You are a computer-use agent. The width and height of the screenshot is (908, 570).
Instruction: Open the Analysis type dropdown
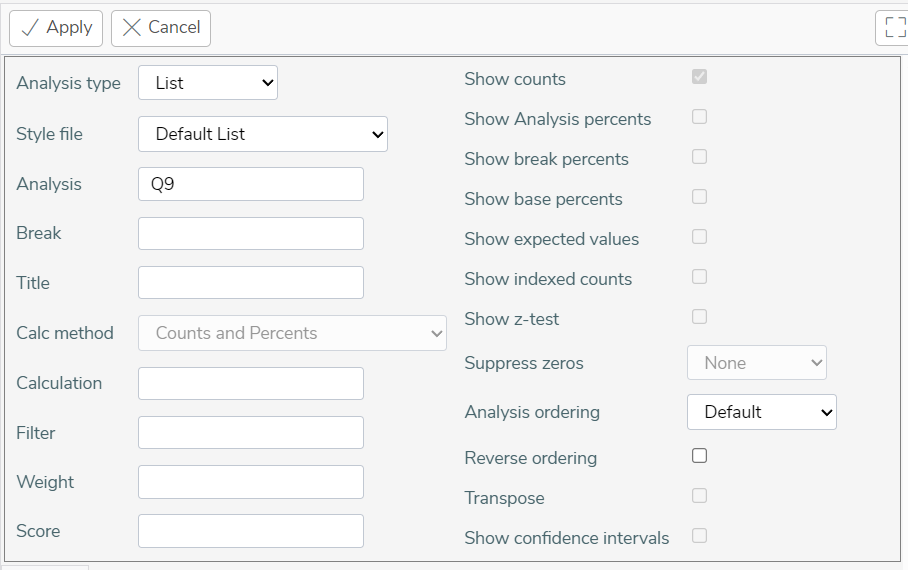208,82
